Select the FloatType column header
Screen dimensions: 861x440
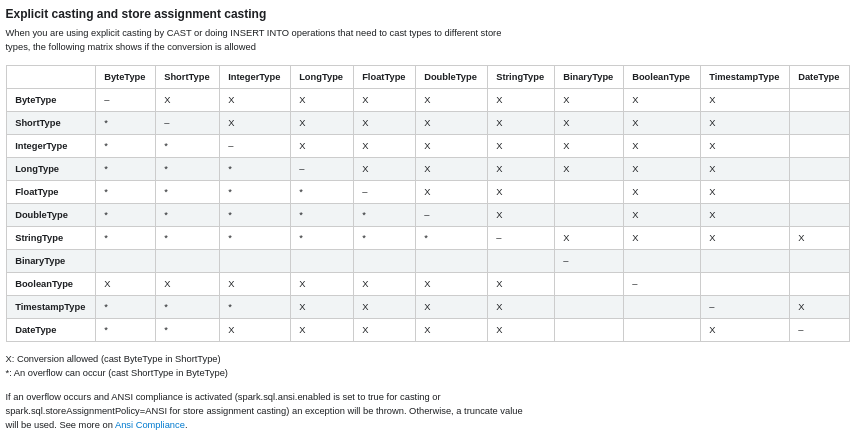(x=384, y=77)
